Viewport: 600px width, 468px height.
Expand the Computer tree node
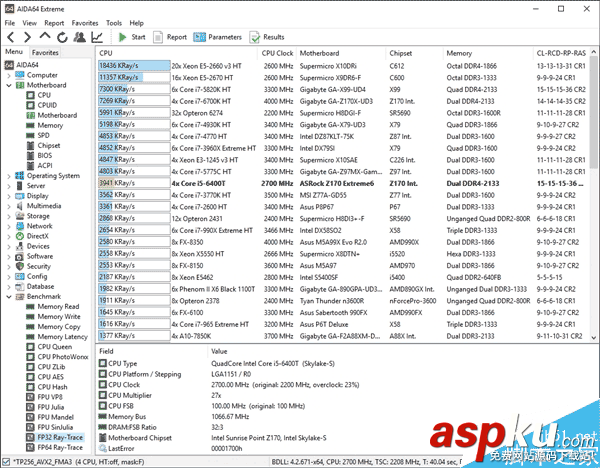coord(9,75)
